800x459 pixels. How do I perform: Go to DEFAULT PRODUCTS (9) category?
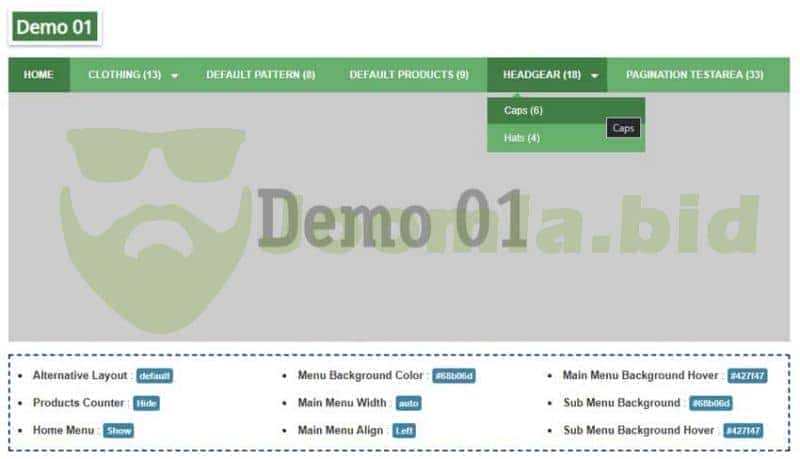(408, 75)
